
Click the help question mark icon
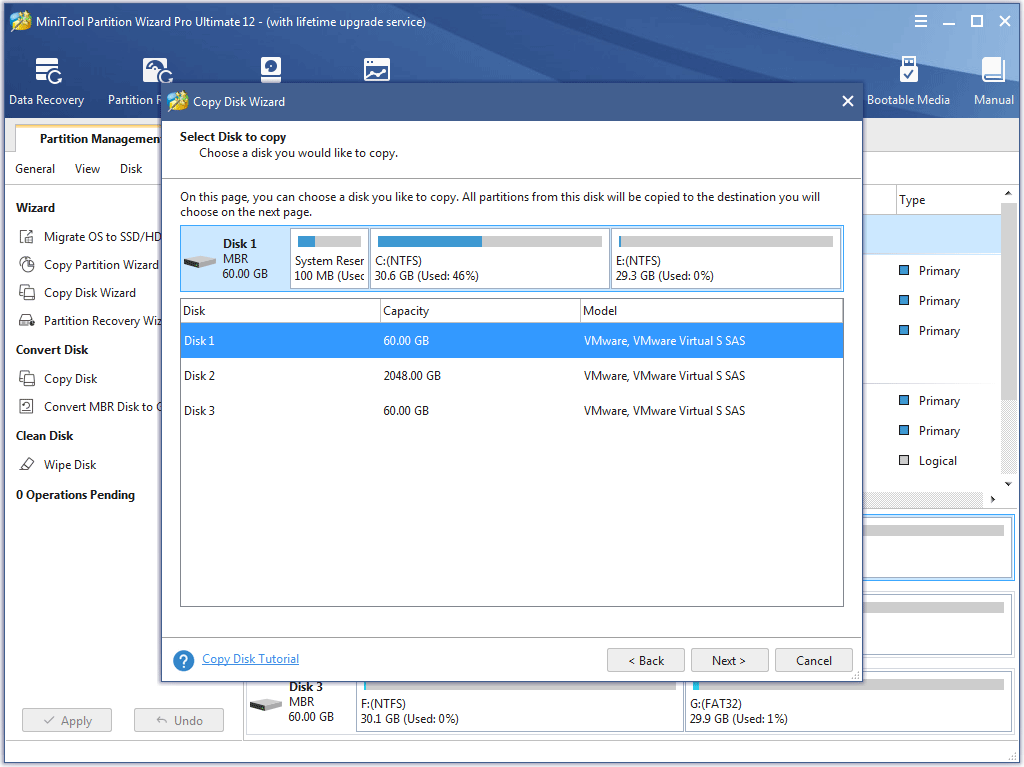coord(183,660)
